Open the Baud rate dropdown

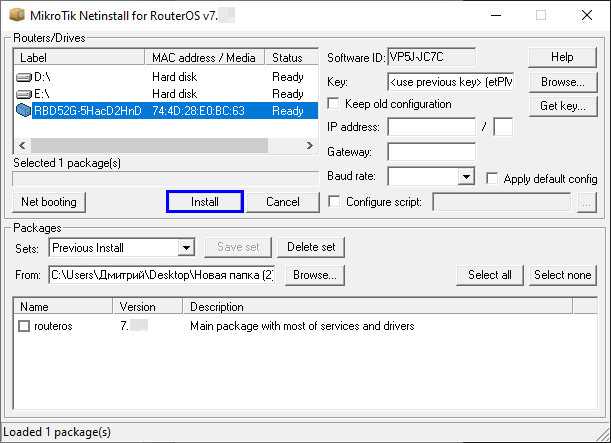coord(466,177)
